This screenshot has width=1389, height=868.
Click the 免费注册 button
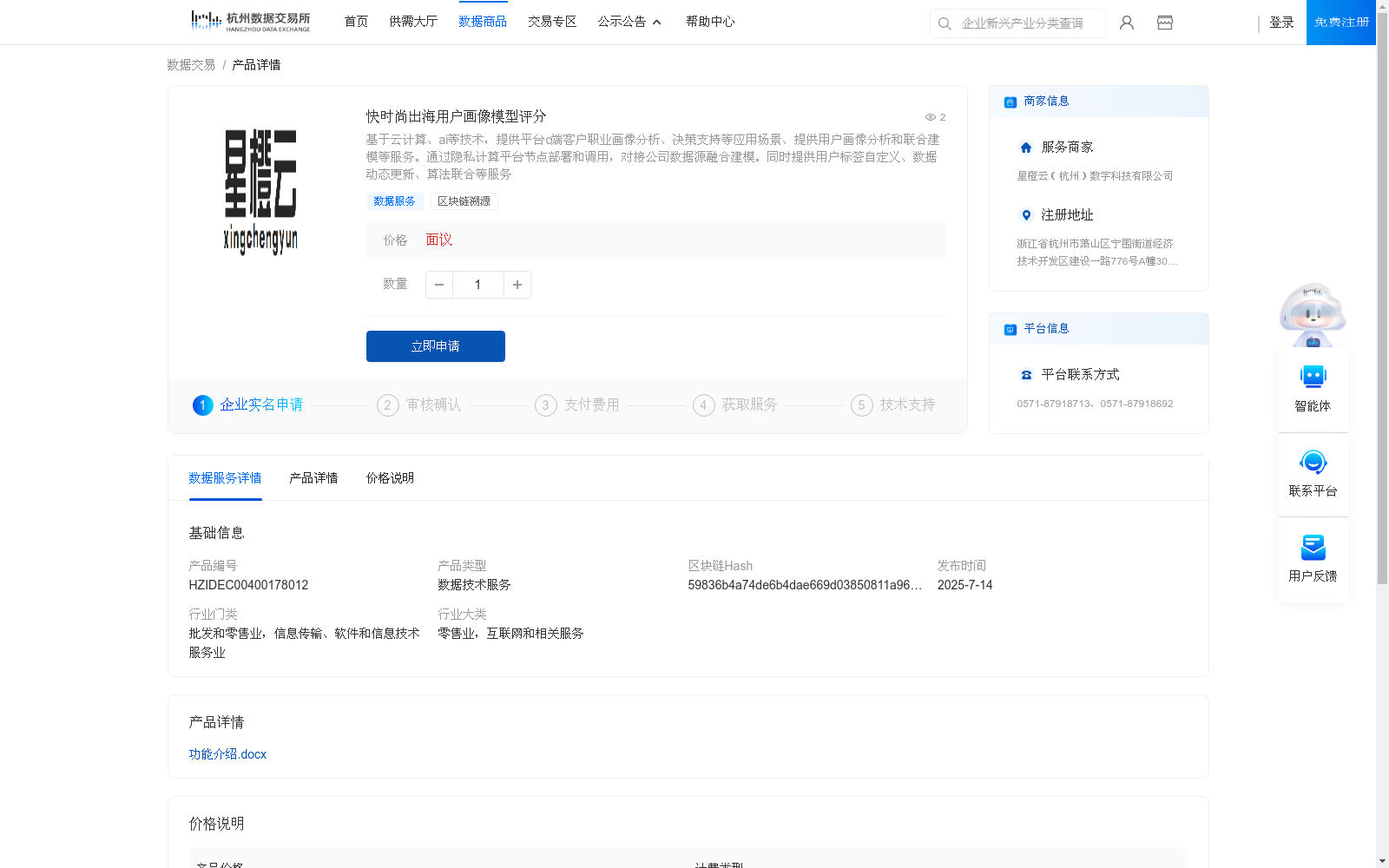[x=1341, y=23]
